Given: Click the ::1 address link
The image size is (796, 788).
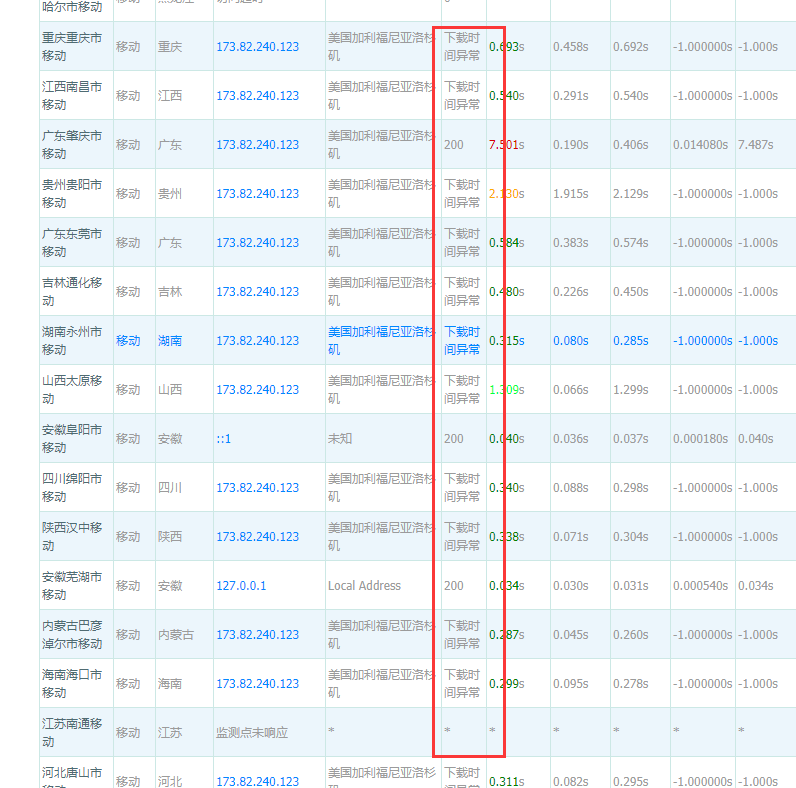Looking at the screenshot, I should tap(223, 439).
